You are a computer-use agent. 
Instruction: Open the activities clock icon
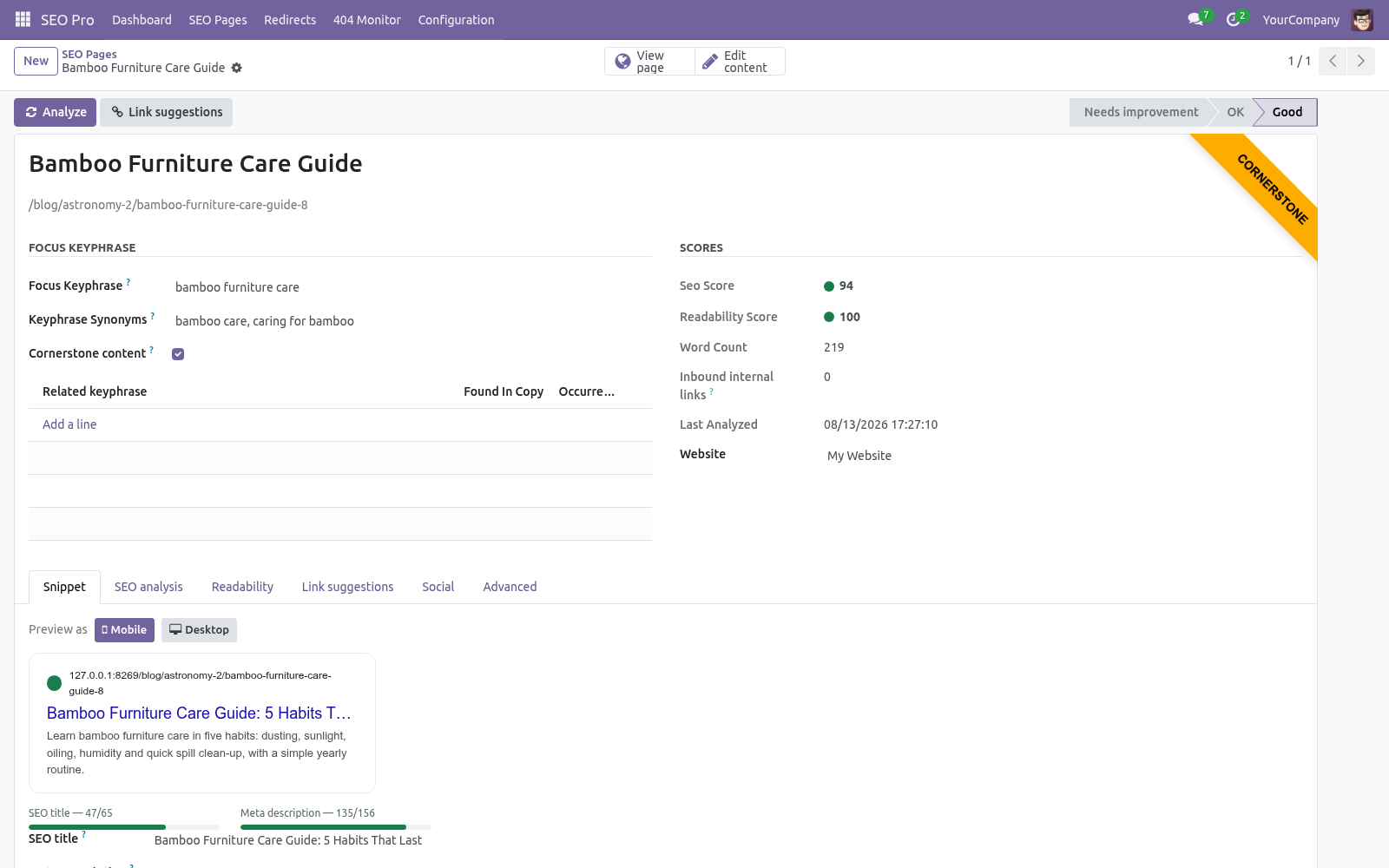[1233, 19]
